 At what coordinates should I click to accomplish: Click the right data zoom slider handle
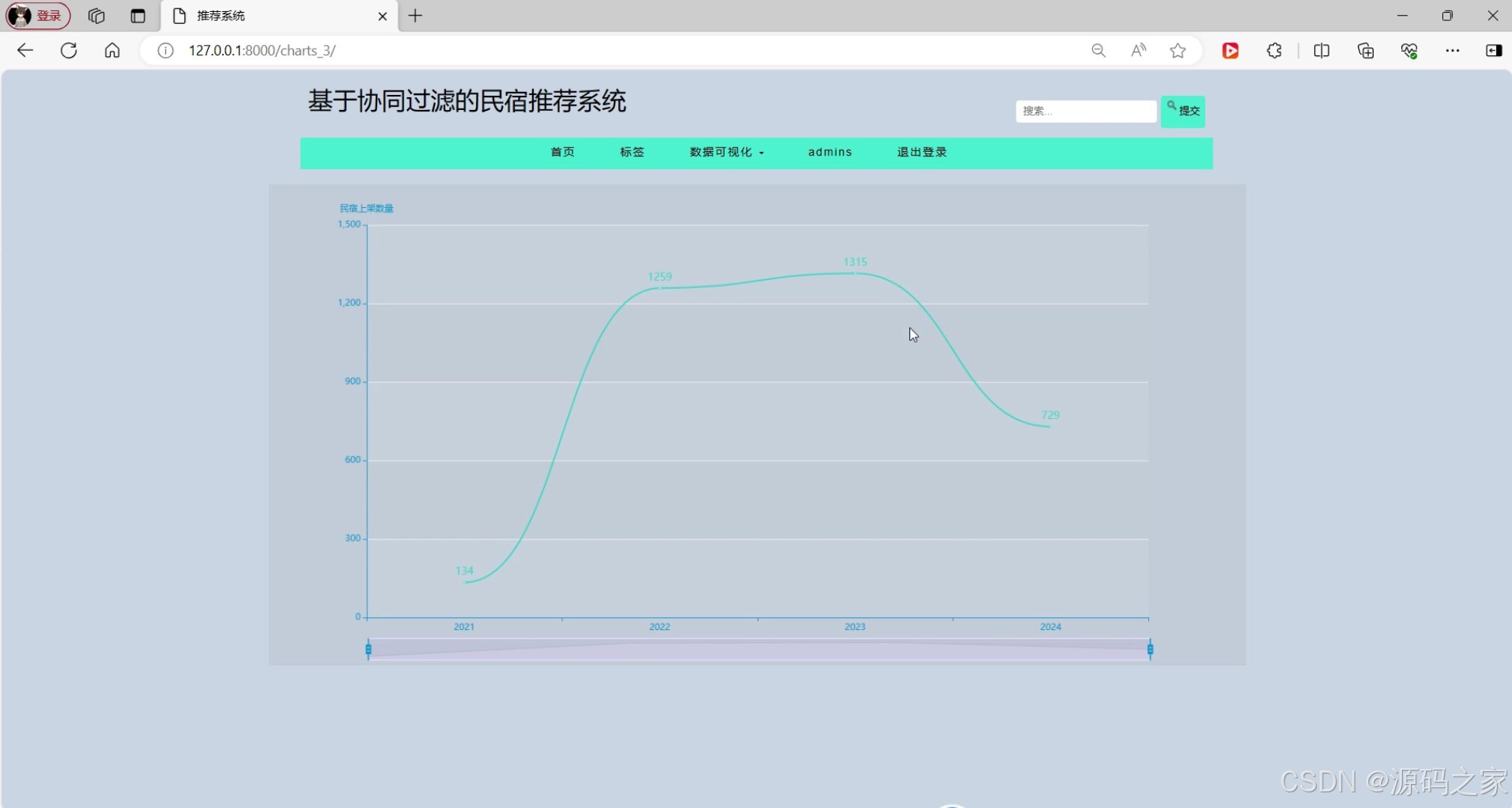pyautogui.click(x=1150, y=649)
